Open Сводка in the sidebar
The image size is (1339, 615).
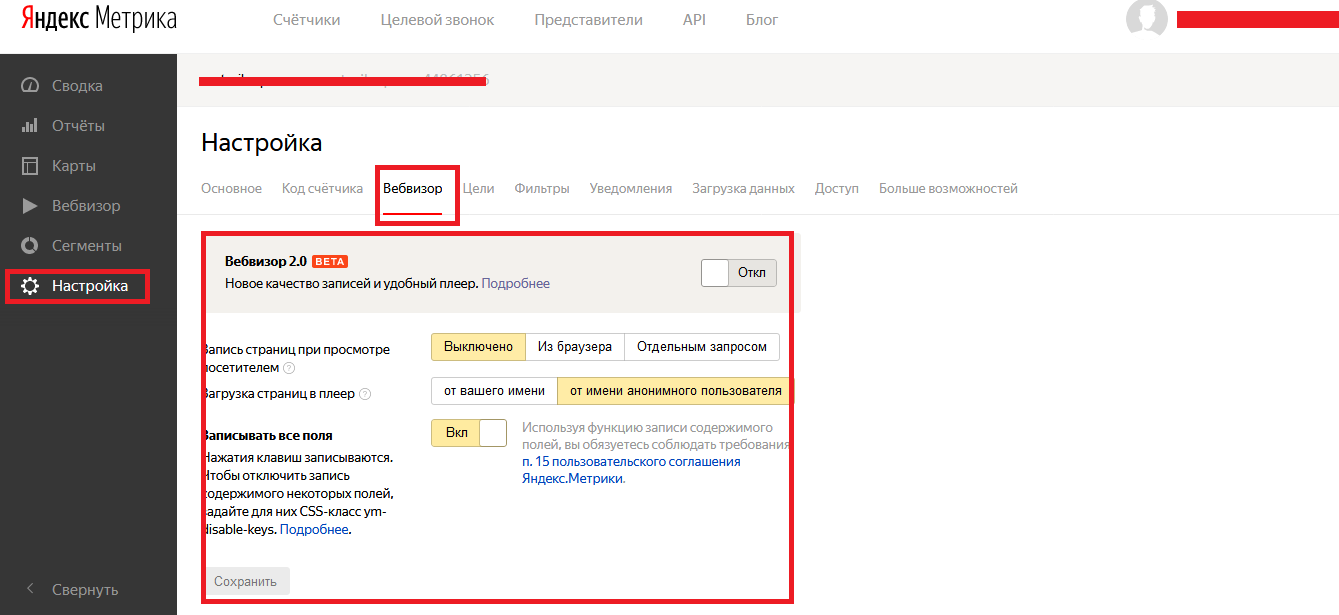(77, 86)
